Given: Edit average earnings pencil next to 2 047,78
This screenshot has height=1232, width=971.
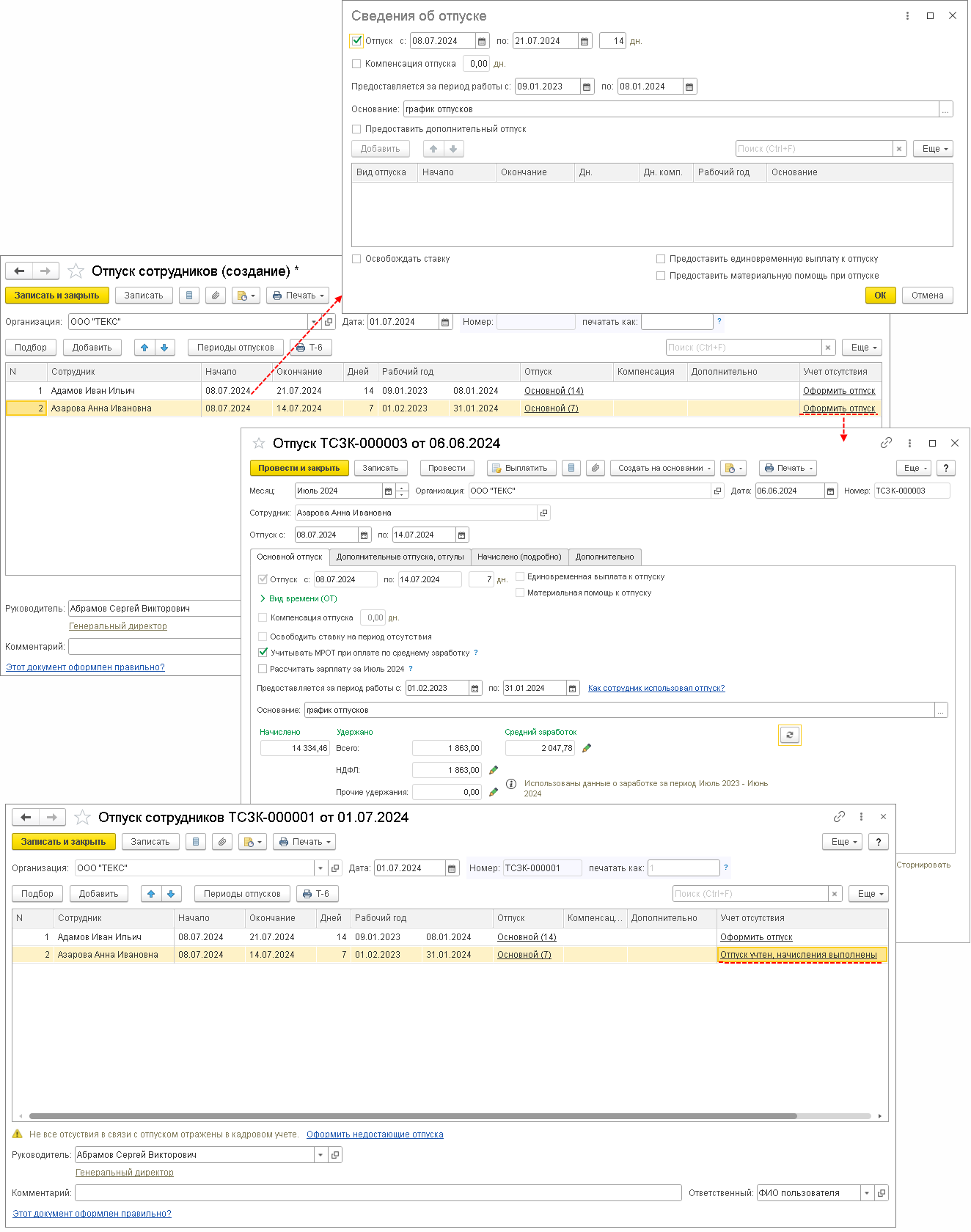Looking at the screenshot, I should point(587,748).
